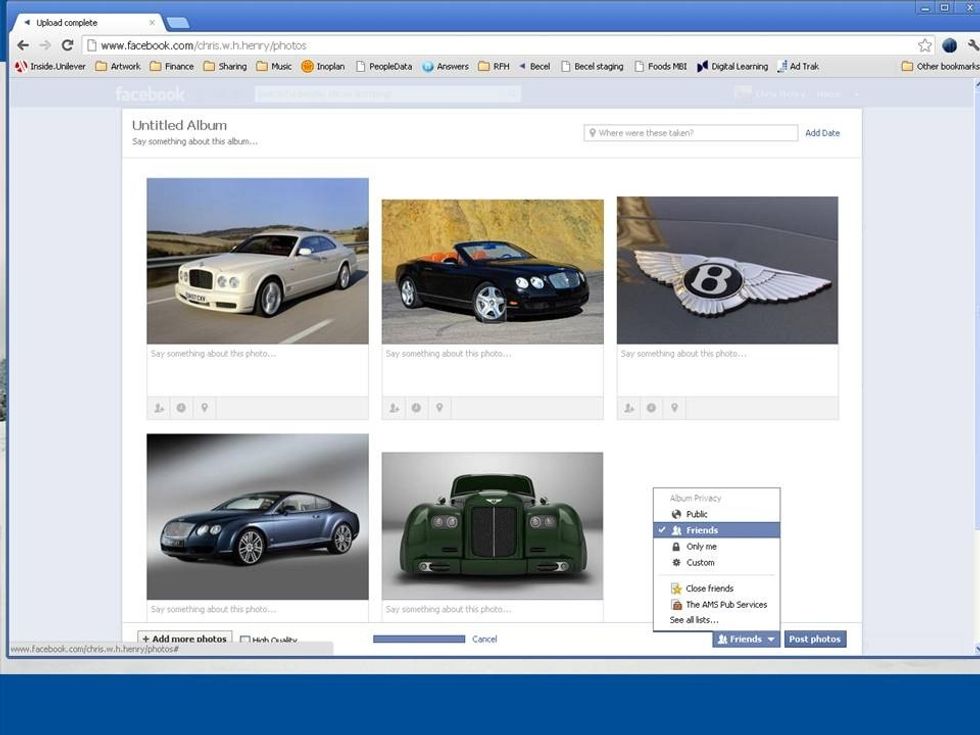This screenshot has height=735, width=980.
Task: Toggle the High Quality checkbox
Action: click(x=245, y=639)
